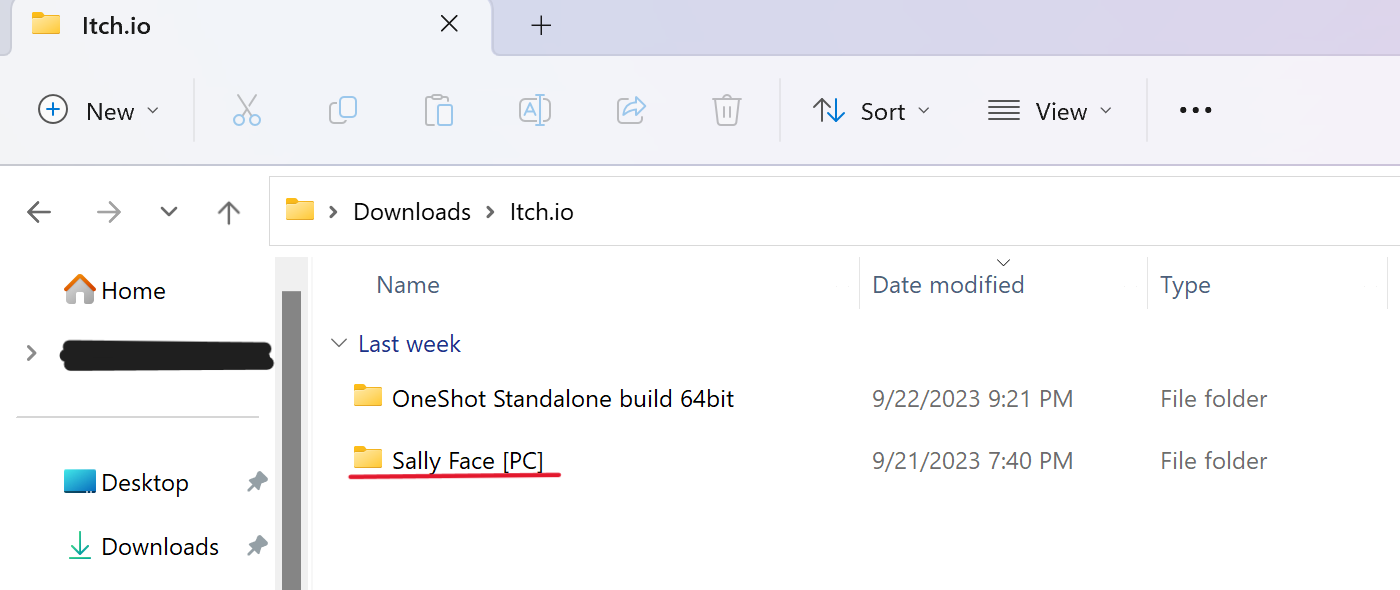Viewport: 1400px width, 590px height.
Task: Click the Paste clipboard icon
Action: (x=438, y=110)
